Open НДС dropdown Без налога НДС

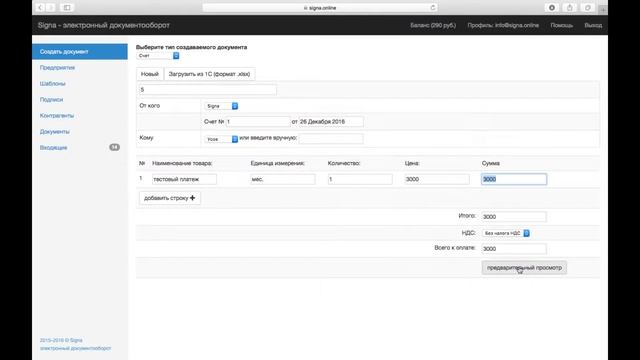point(506,233)
